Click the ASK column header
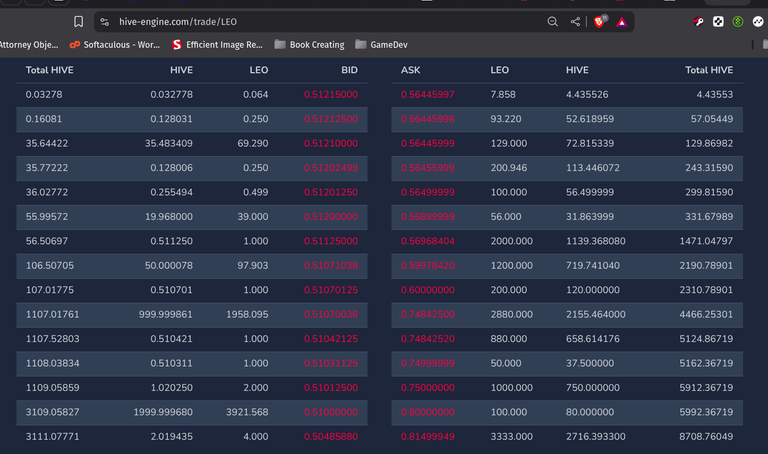 click(410, 70)
